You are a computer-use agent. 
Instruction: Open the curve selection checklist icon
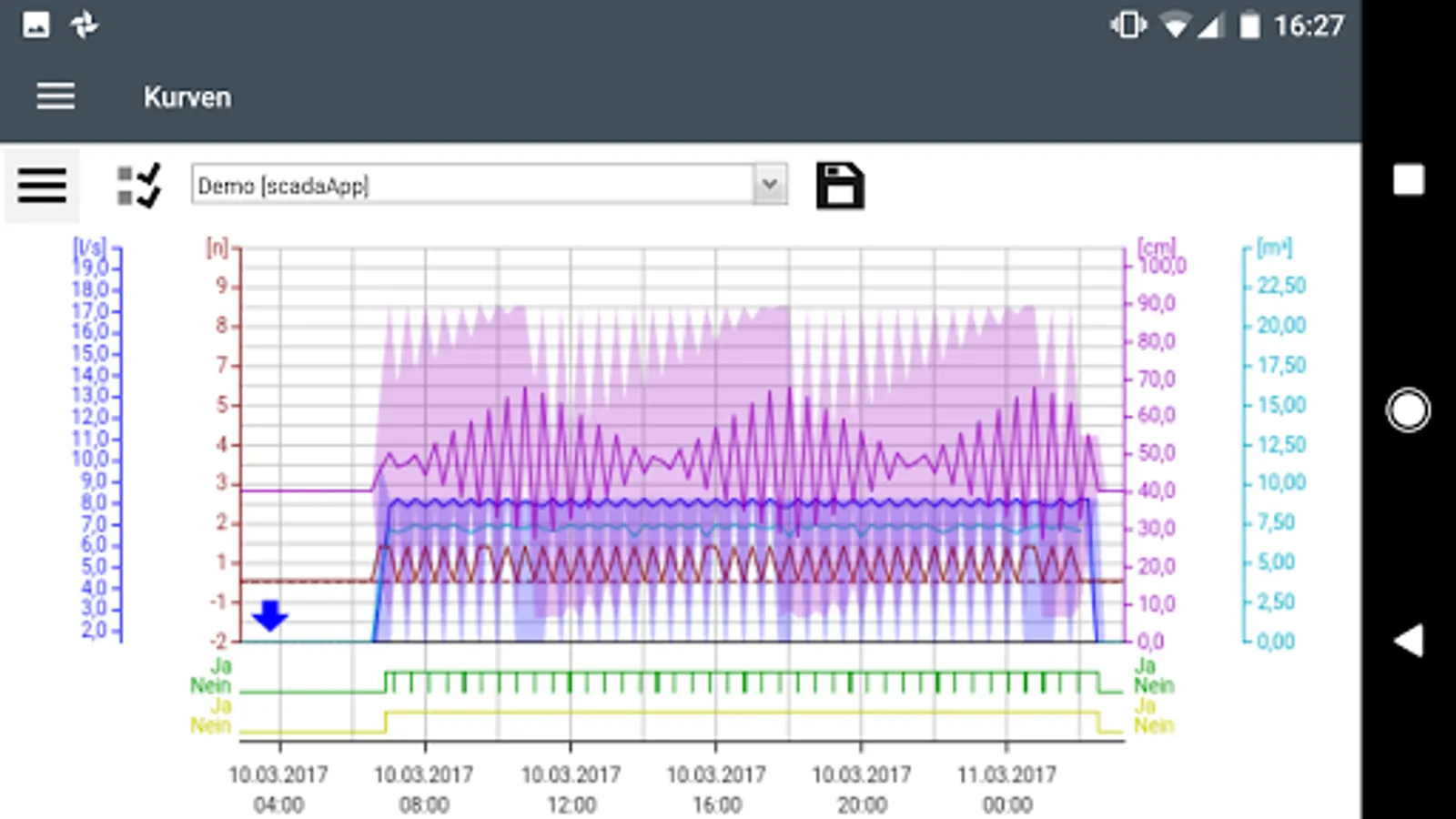138,186
